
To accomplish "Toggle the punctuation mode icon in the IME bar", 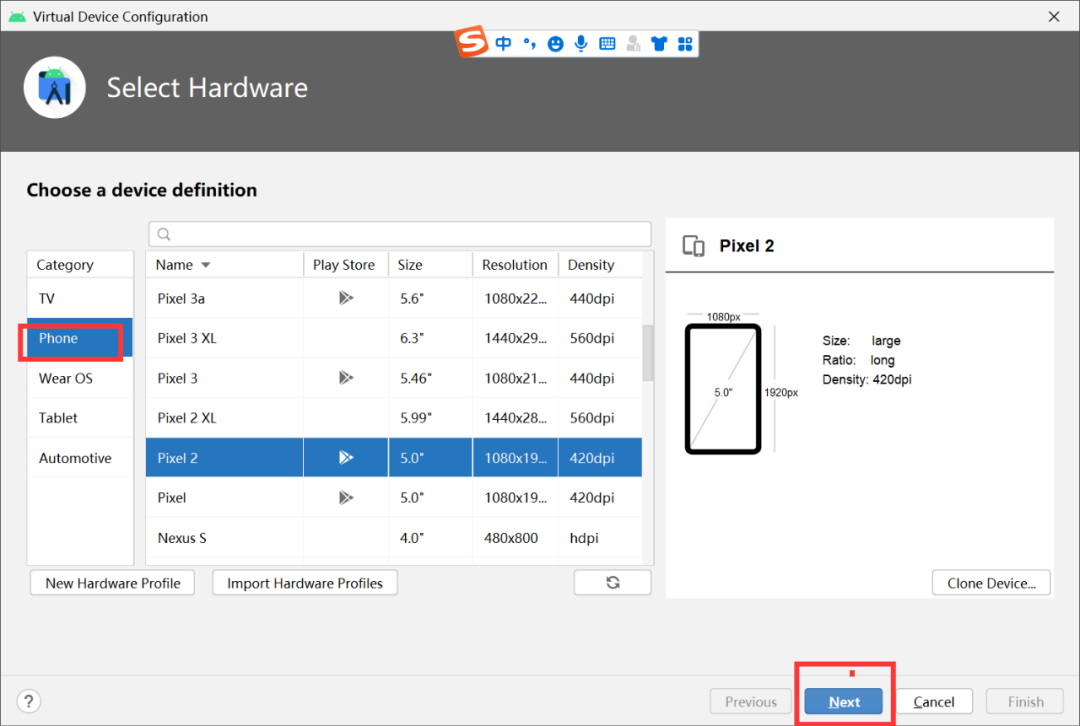I will (x=529, y=43).
